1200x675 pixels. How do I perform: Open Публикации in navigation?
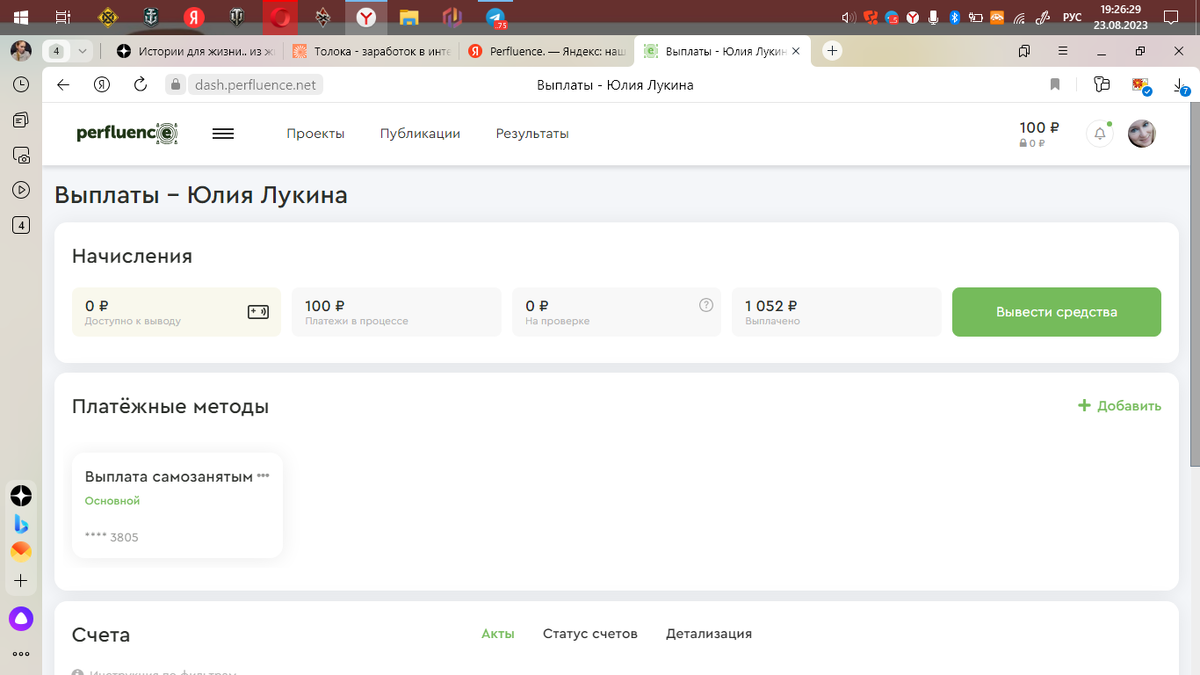pos(420,133)
